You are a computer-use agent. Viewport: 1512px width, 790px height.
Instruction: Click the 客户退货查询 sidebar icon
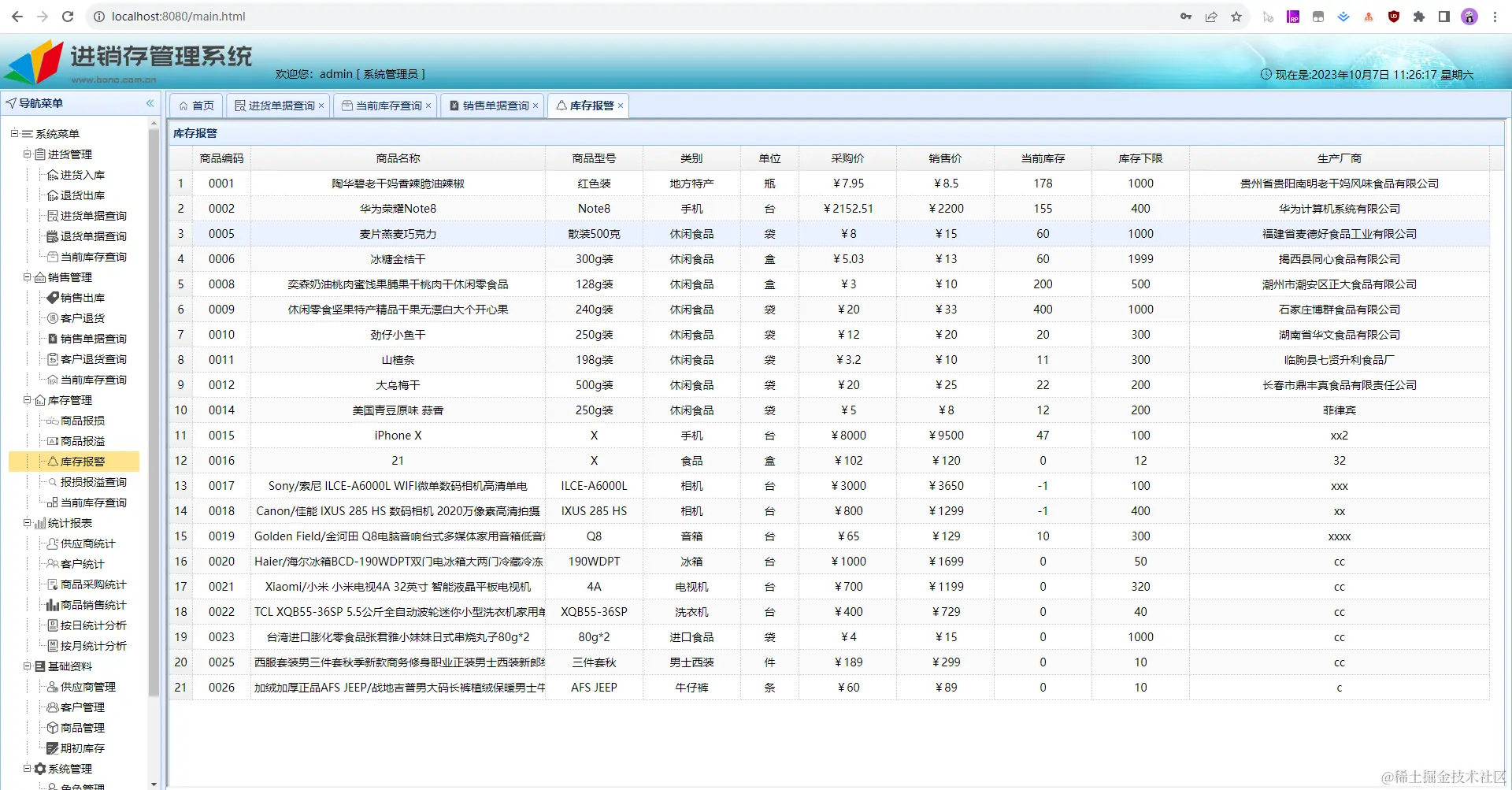[53, 359]
